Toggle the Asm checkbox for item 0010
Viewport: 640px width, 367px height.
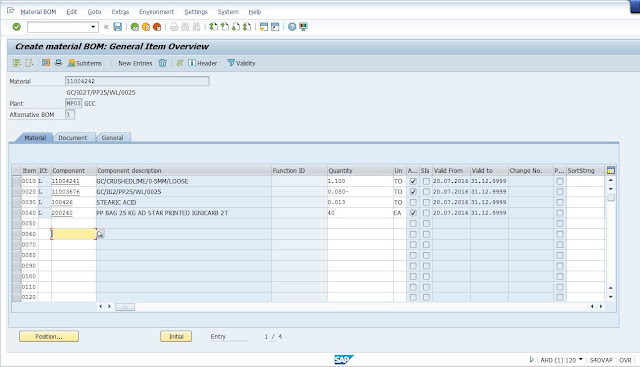[x=413, y=181]
